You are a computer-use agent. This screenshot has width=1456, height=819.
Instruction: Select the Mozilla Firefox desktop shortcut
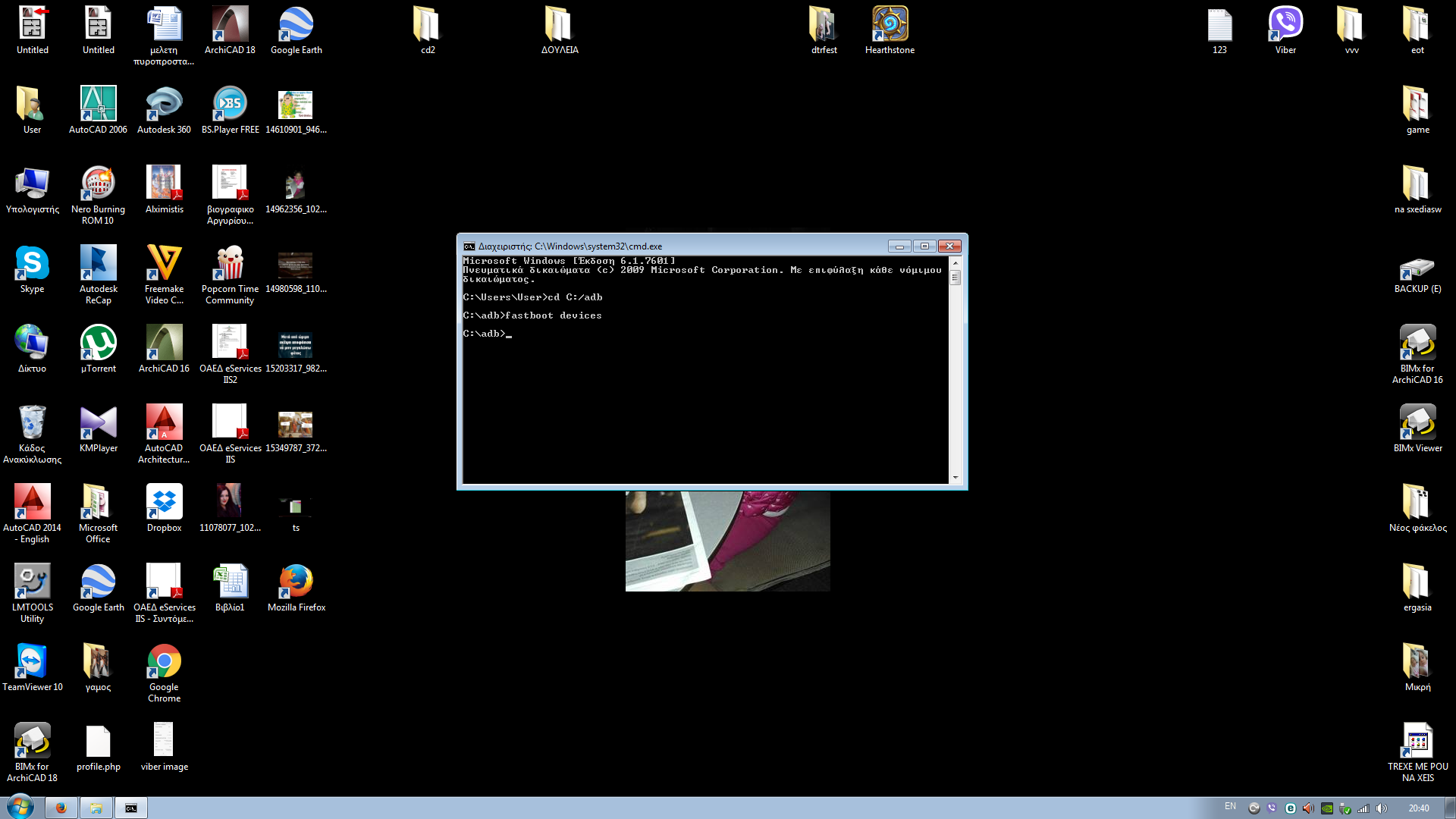[296, 582]
